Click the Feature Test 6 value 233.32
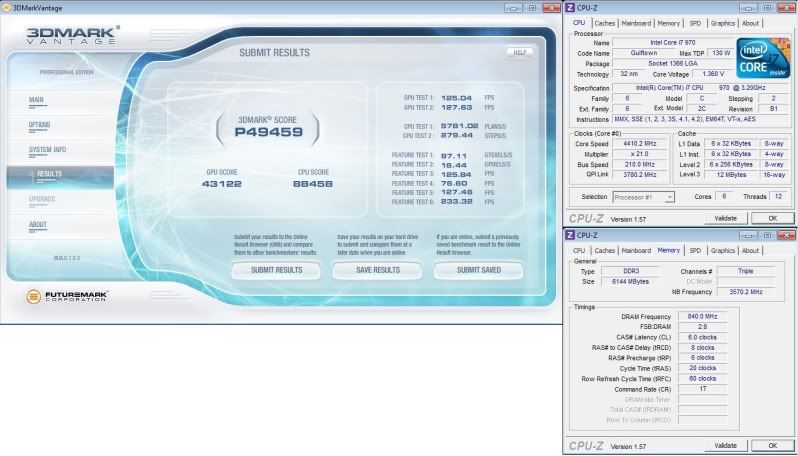The width and height of the screenshot is (798, 456). [x=457, y=202]
